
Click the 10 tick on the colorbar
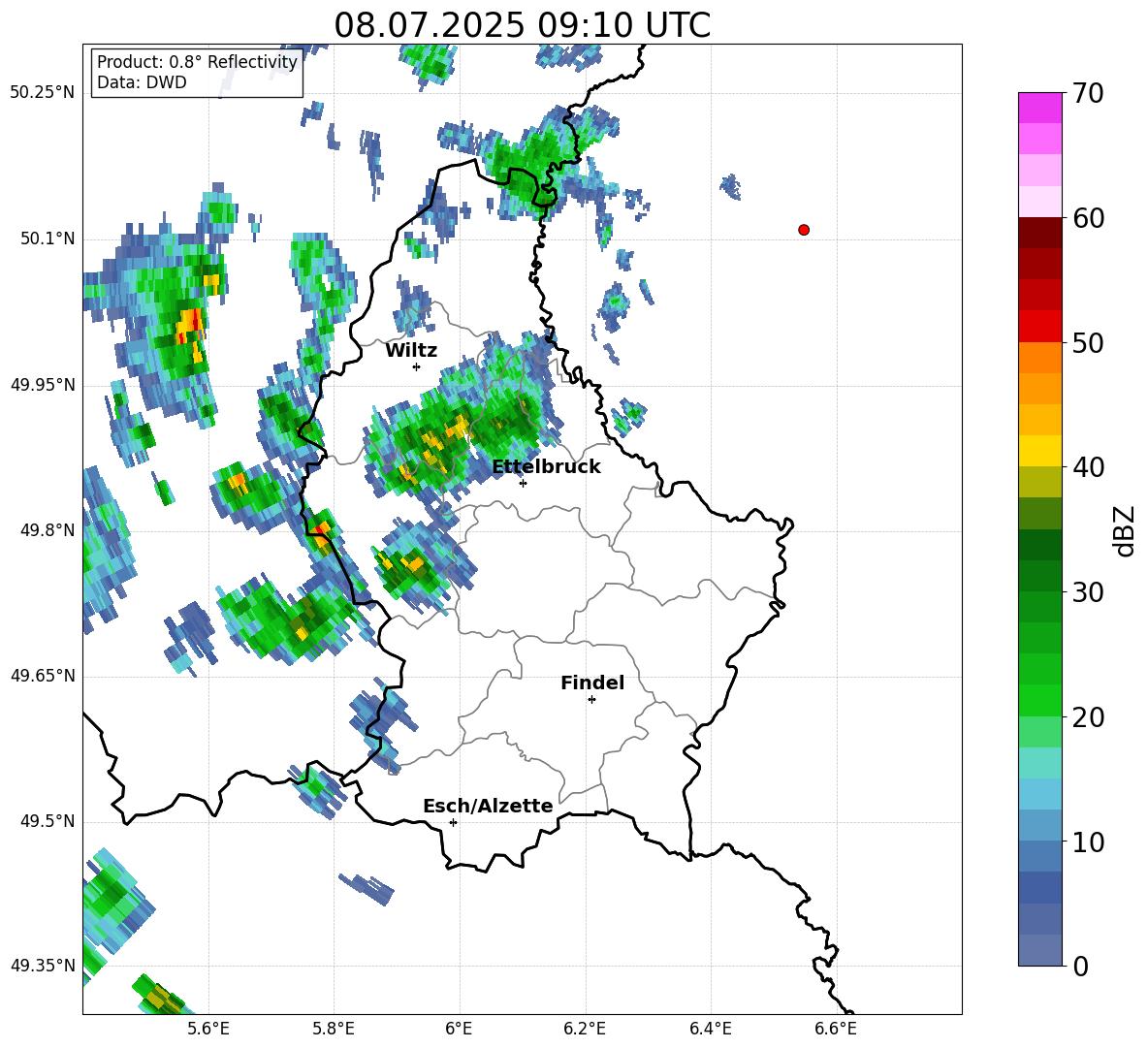(x=1087, y=842)
